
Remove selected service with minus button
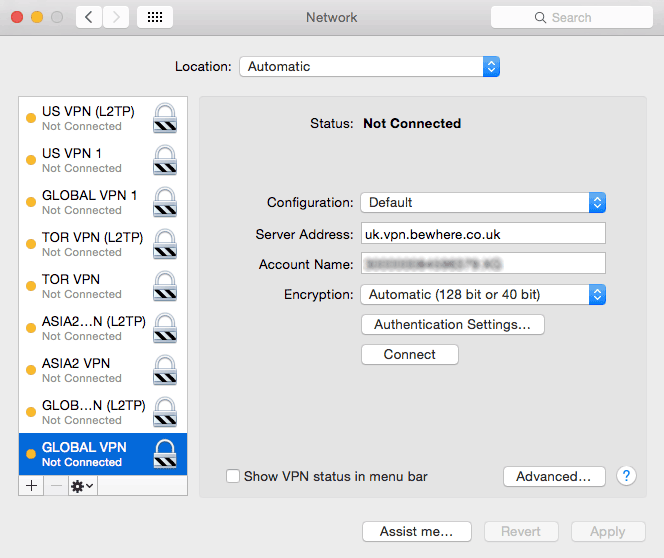[x=56, y=486]
